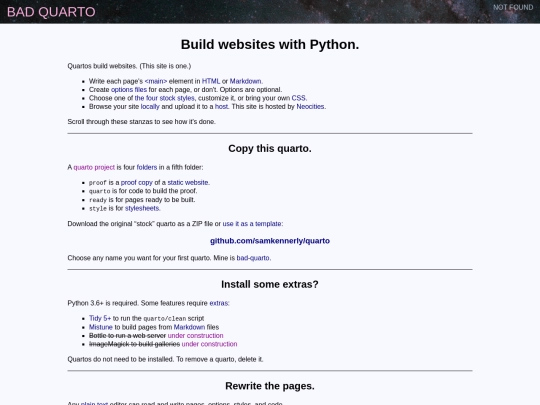The image size is (540, 405).
Task: Follow the host link
Action: [x=221, y=107]
